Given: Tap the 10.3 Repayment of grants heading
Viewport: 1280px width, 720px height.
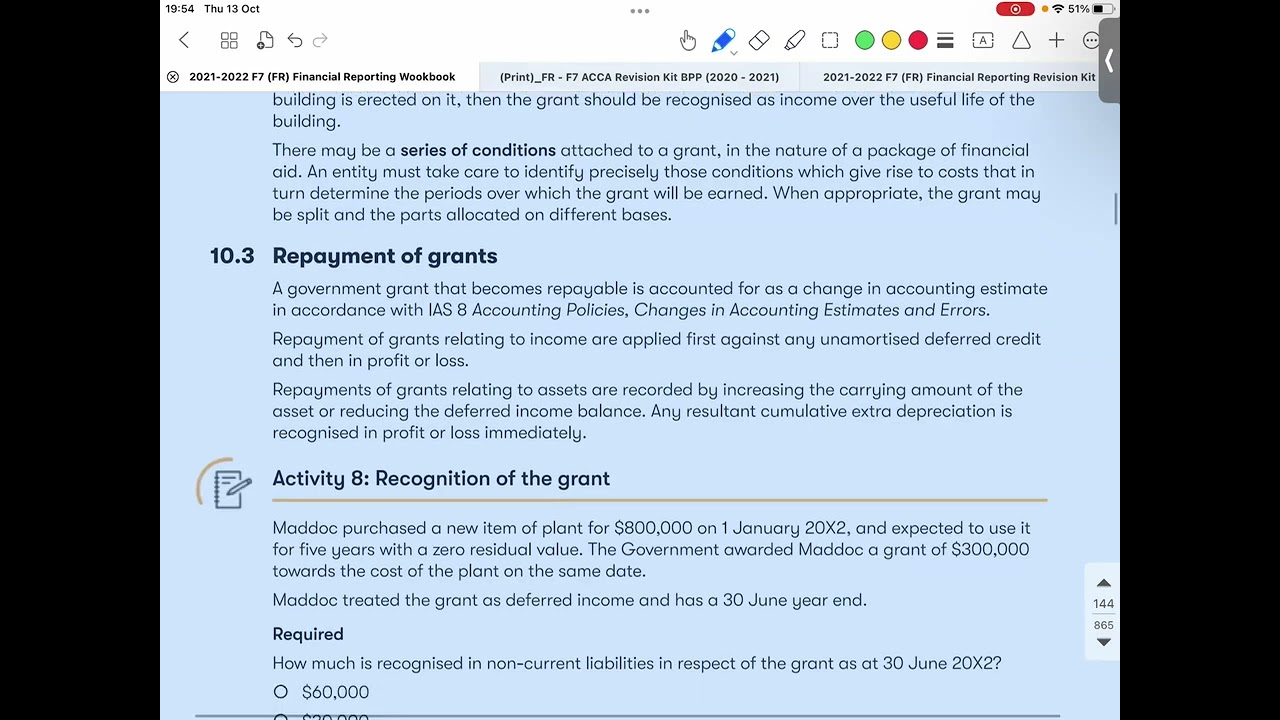Looking at the screenshot, I should coord(353,256).
